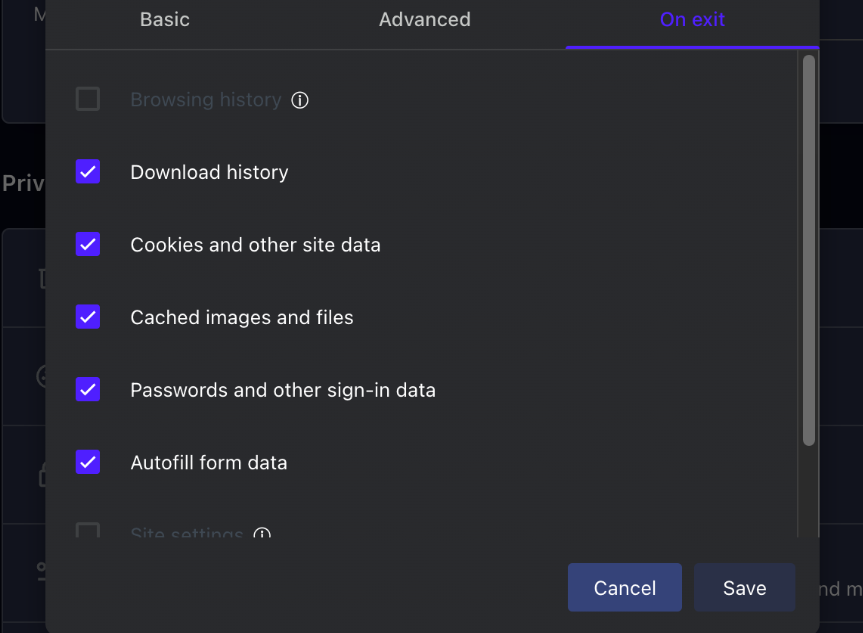Screen dimensions: 863x633
Task: Click the 'Autofill form data' label text
Action: tap(209, 463)
